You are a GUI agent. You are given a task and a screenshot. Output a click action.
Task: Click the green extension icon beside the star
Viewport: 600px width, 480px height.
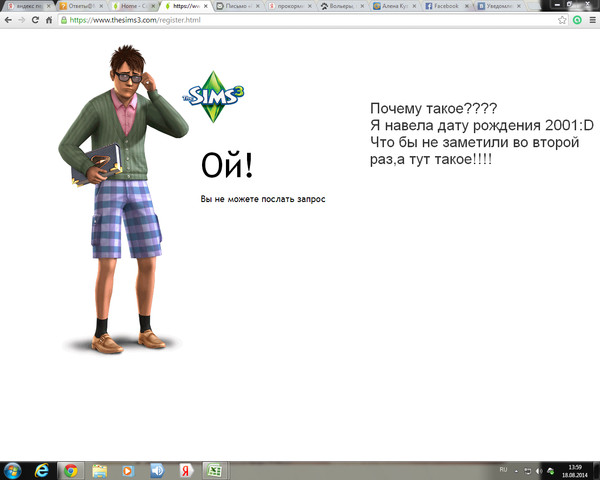(577, 20)
